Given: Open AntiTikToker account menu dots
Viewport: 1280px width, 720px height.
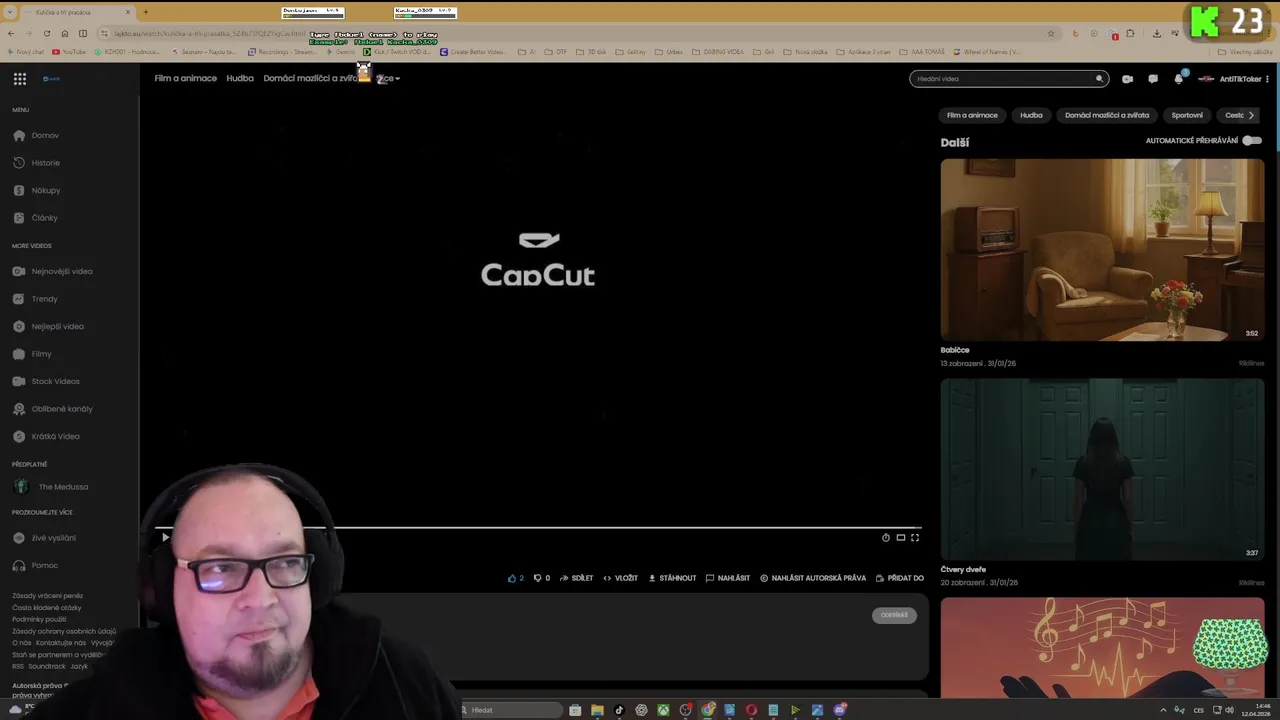Looking at the screenshot, I should pos(1267,79).
